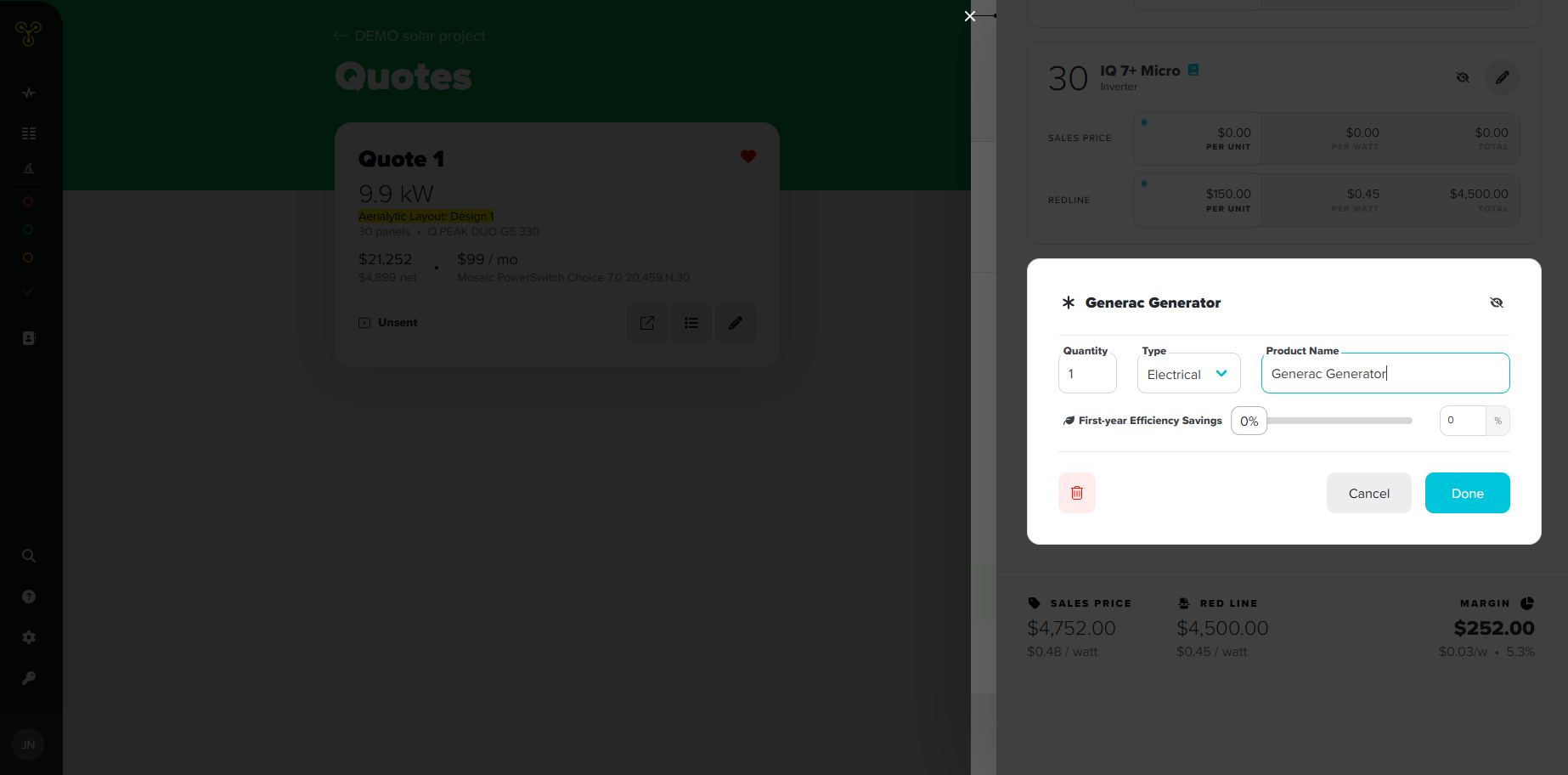The image size is (1568, 775).
Task: Focus the efficiency savings percent input
Action: click(x=1463, y=421)
